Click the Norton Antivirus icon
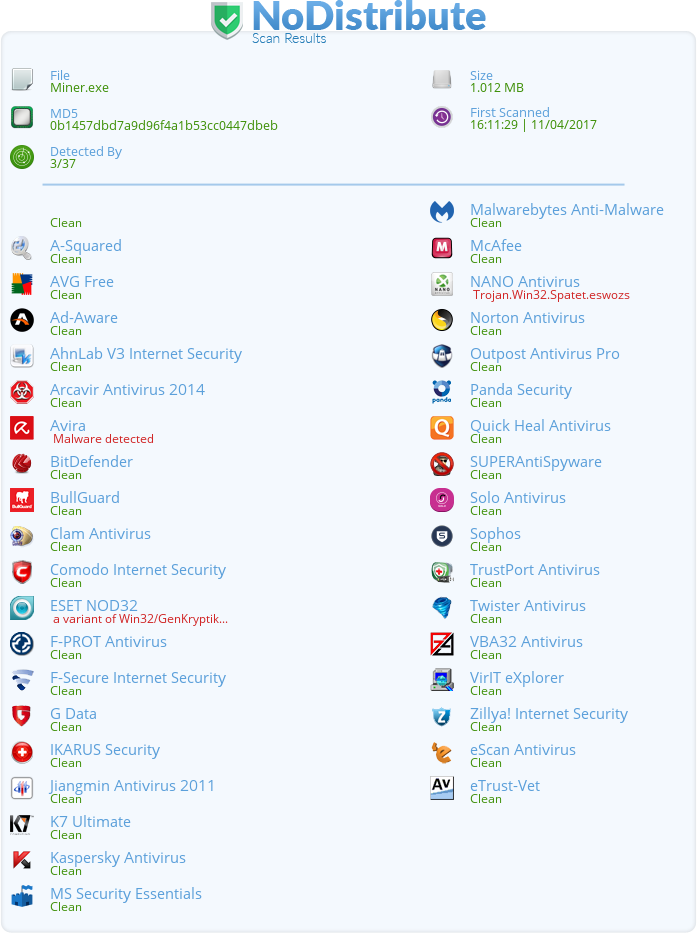 pyautogui.click(x=442, y=320)
